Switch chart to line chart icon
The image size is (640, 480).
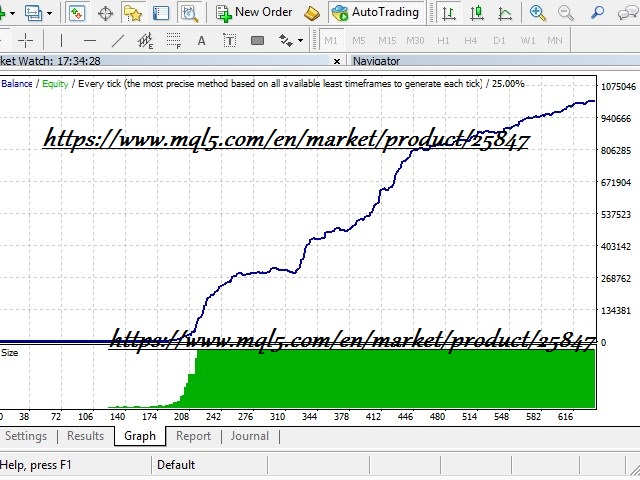(505, 13)
